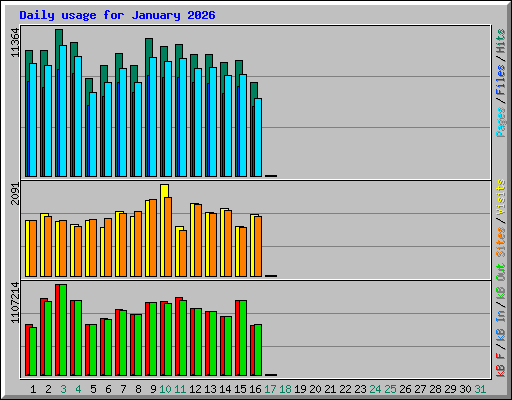512x400 pixels.
Task: Click day 12 on the x-axis
Action: [195, 389]
